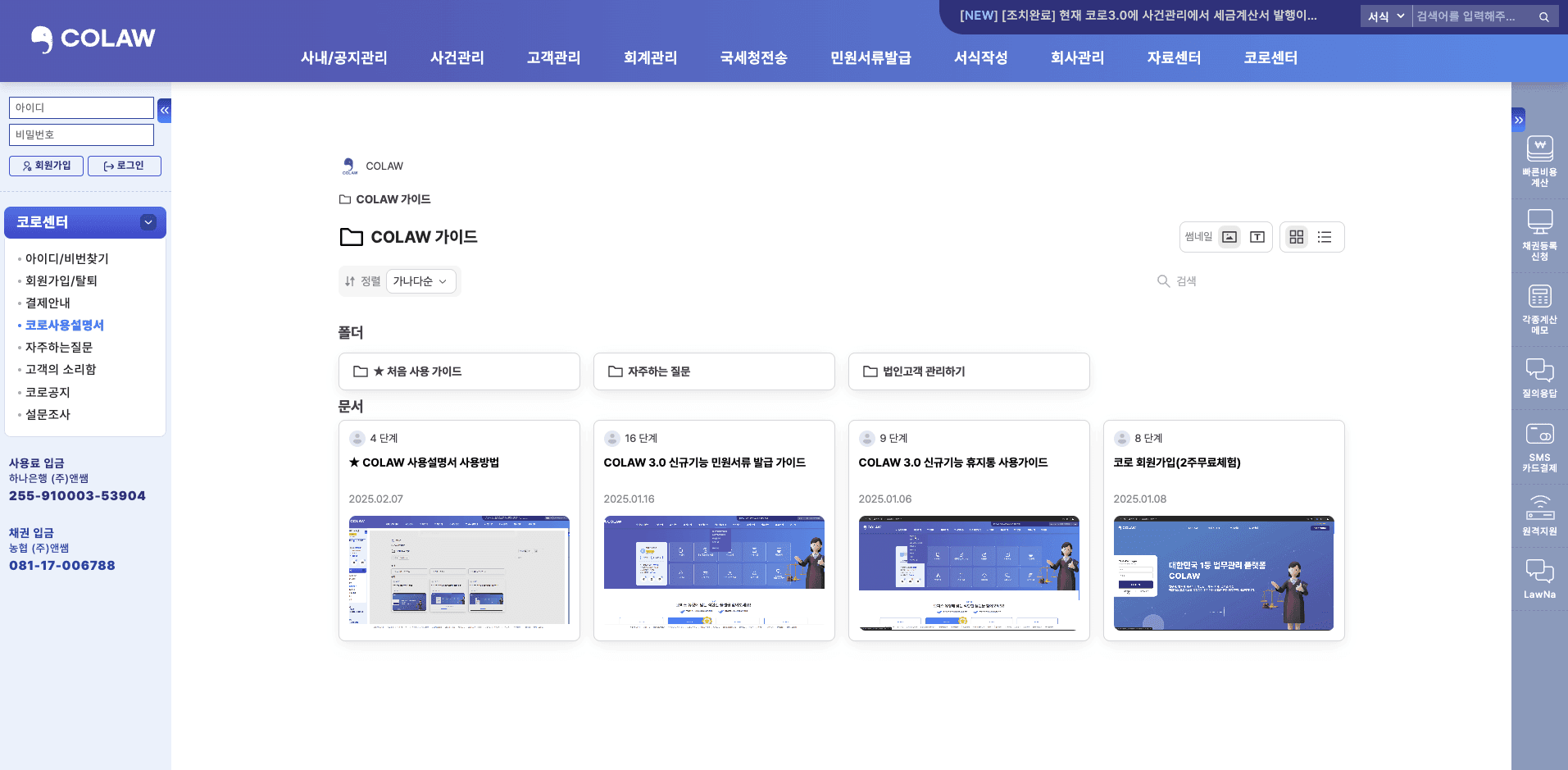Screen dimensions: 1568x770
Task: Switch to list view layout
Action: click(x=1325, y=237)
